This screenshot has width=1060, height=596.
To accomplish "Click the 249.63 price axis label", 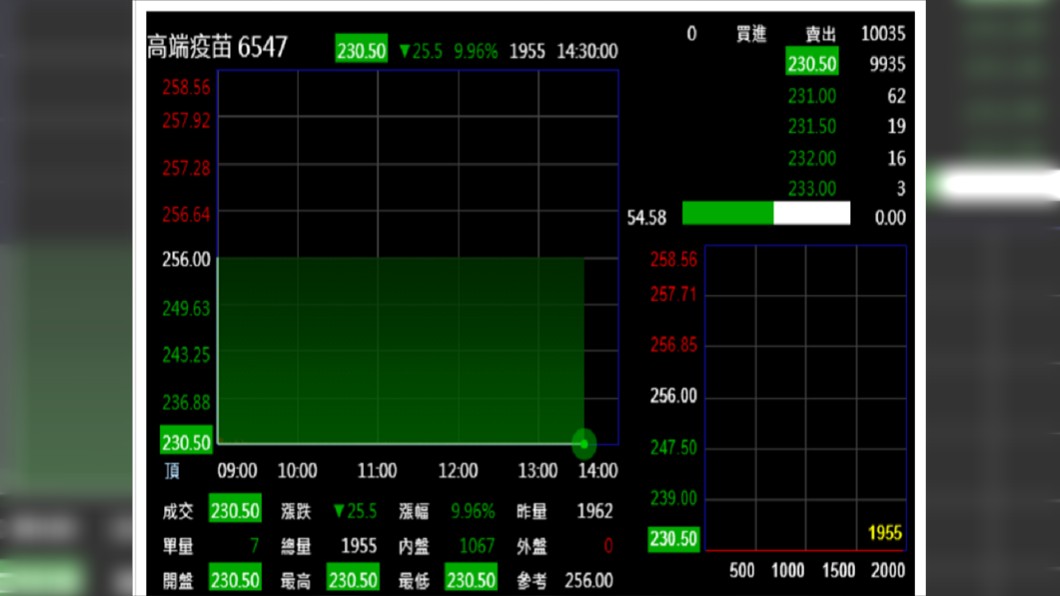I will click(x=186, y=308).
